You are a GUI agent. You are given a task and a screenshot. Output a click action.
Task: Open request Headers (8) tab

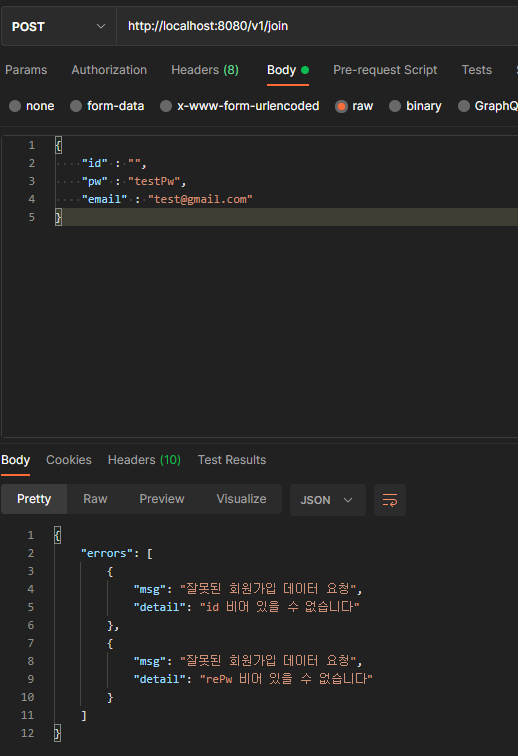205,70
